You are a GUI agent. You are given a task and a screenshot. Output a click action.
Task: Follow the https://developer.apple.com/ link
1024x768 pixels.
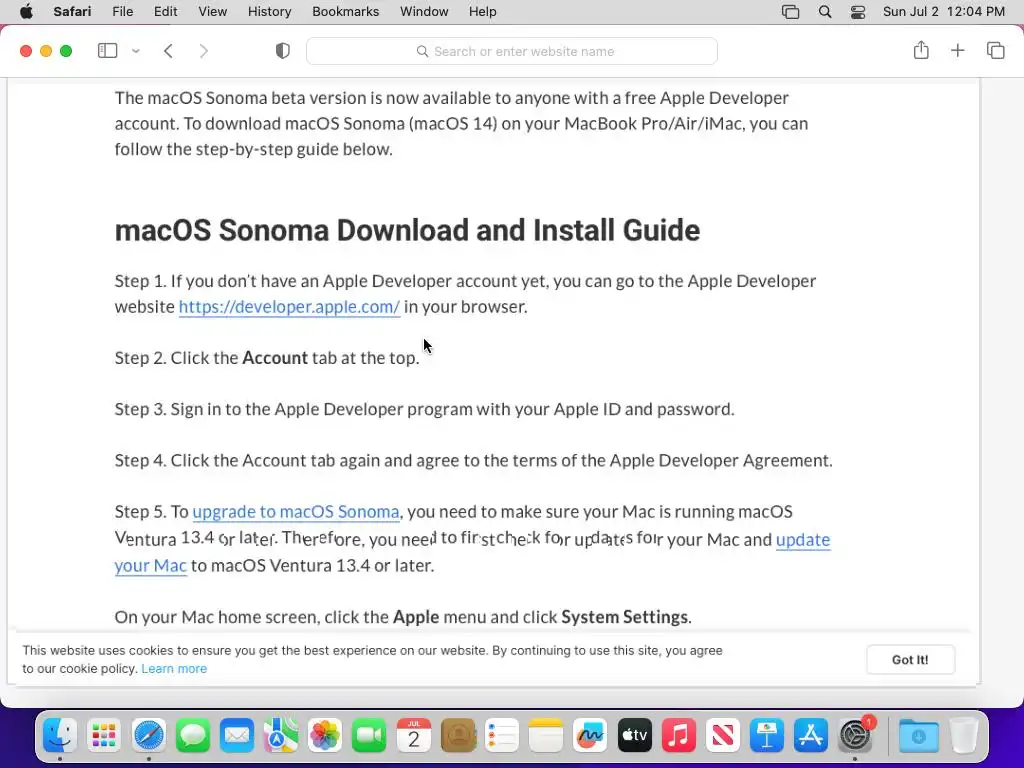click(289, 306)
